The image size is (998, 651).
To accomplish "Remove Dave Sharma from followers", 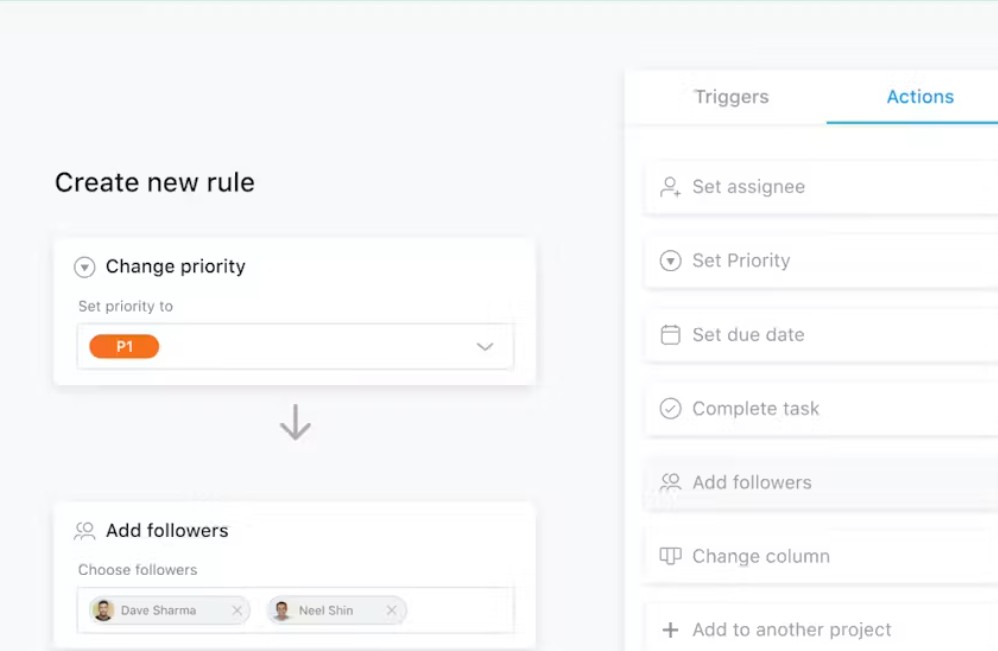I will coord(237,611).
